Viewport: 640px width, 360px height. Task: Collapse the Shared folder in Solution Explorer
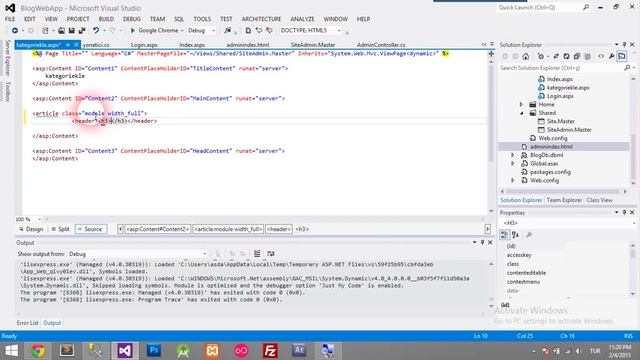coord(521,113)
